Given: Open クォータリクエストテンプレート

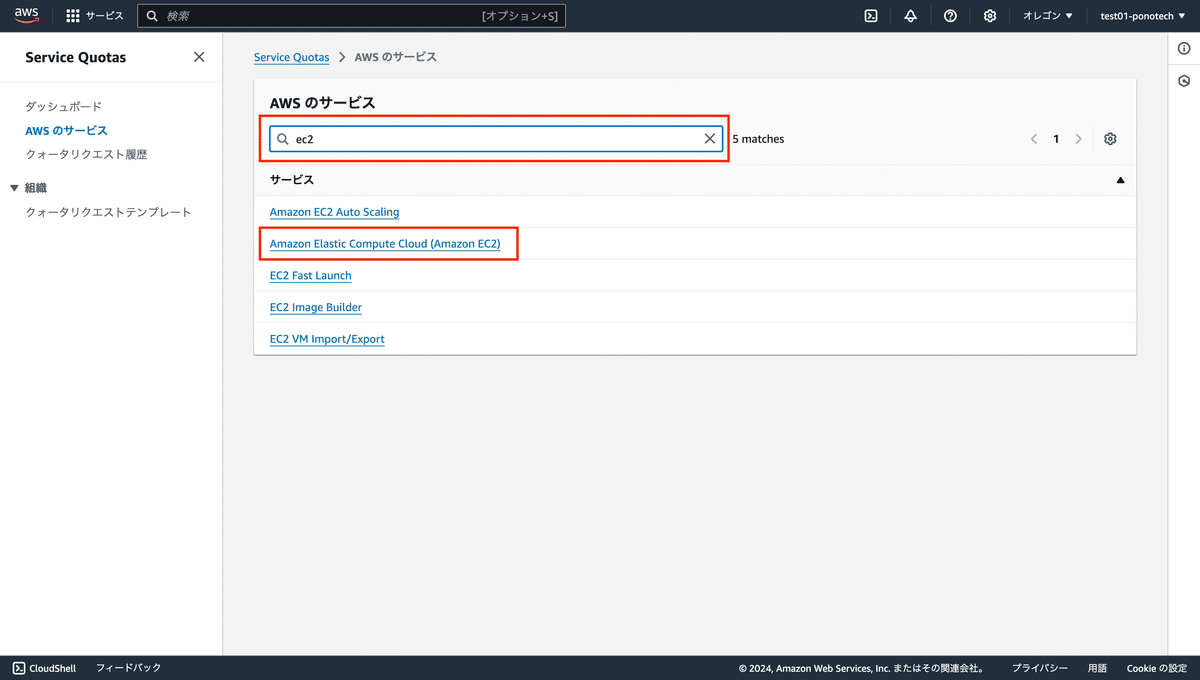Looking at the screenshot, I should [x=108, y=212].
